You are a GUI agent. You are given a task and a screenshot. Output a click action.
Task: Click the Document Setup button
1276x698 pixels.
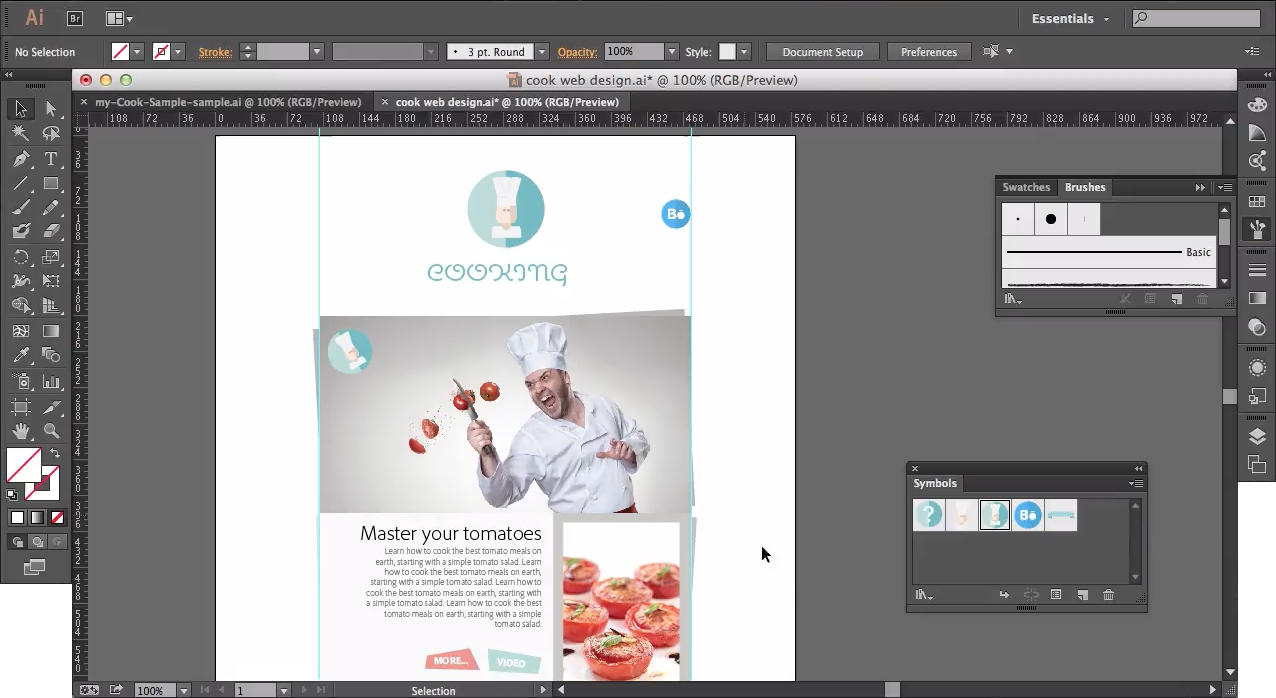pyautogui.click(x=822, y=52)
